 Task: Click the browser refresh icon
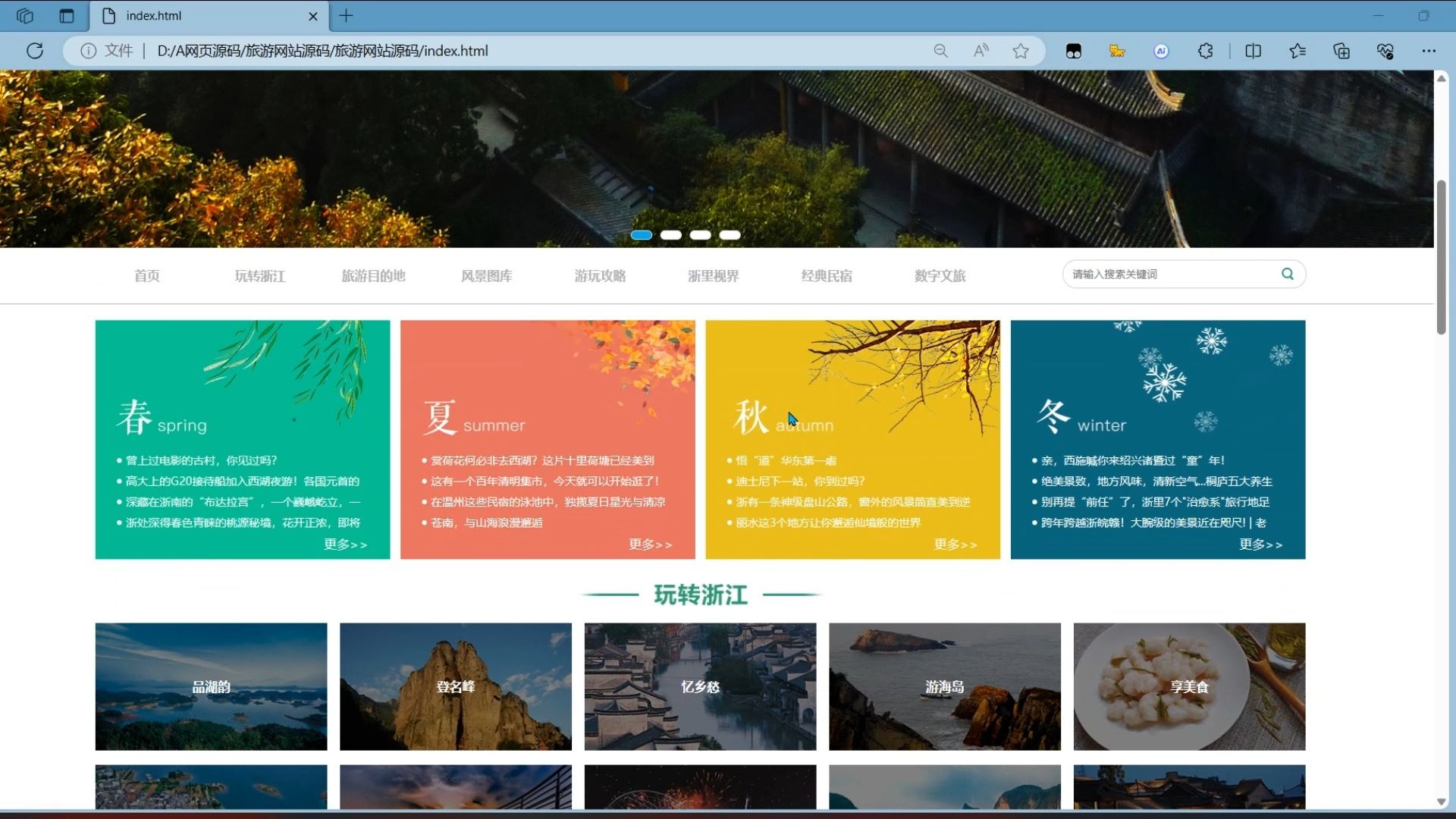[35, 51]
